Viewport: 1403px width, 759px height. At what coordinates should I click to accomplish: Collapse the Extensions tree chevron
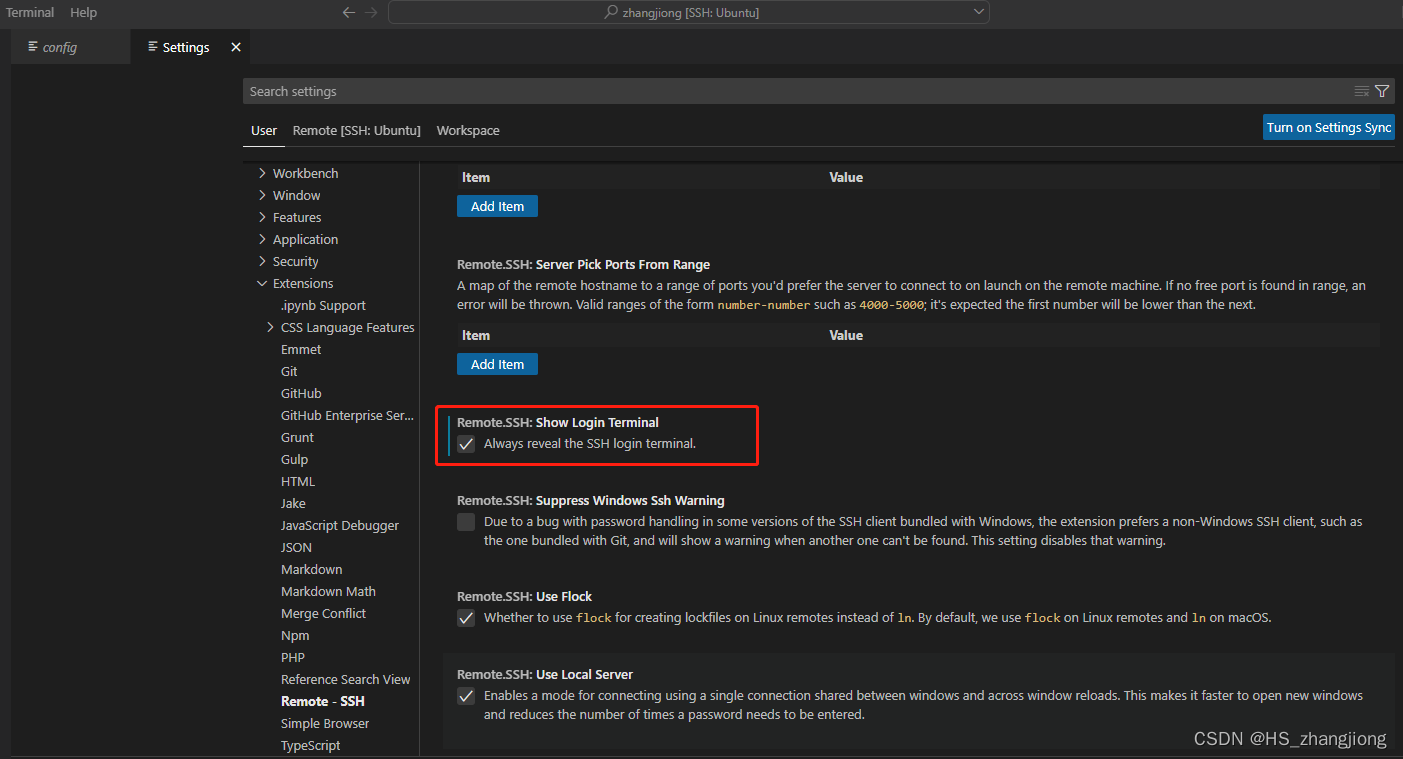point(262,283)
